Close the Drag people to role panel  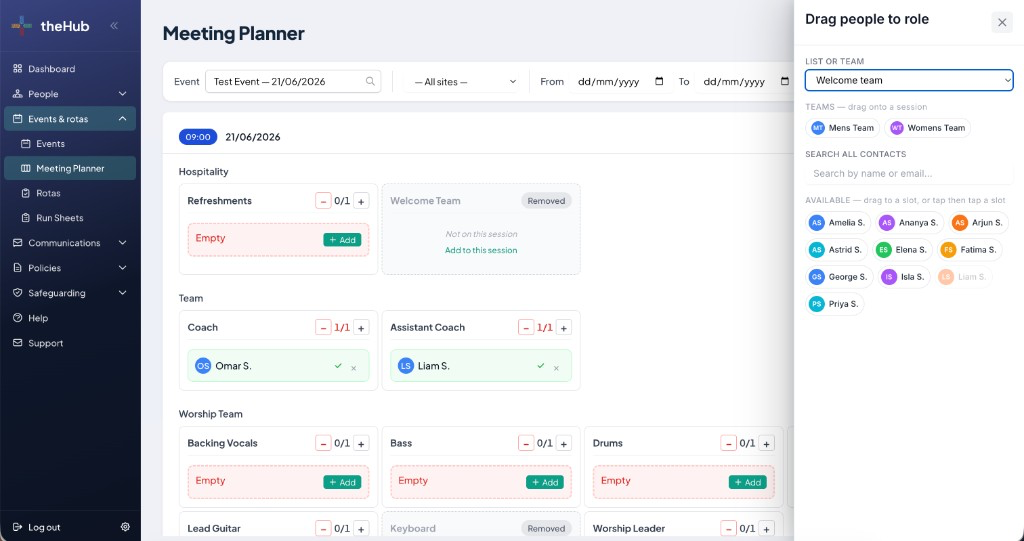(x=1002, y=22)
